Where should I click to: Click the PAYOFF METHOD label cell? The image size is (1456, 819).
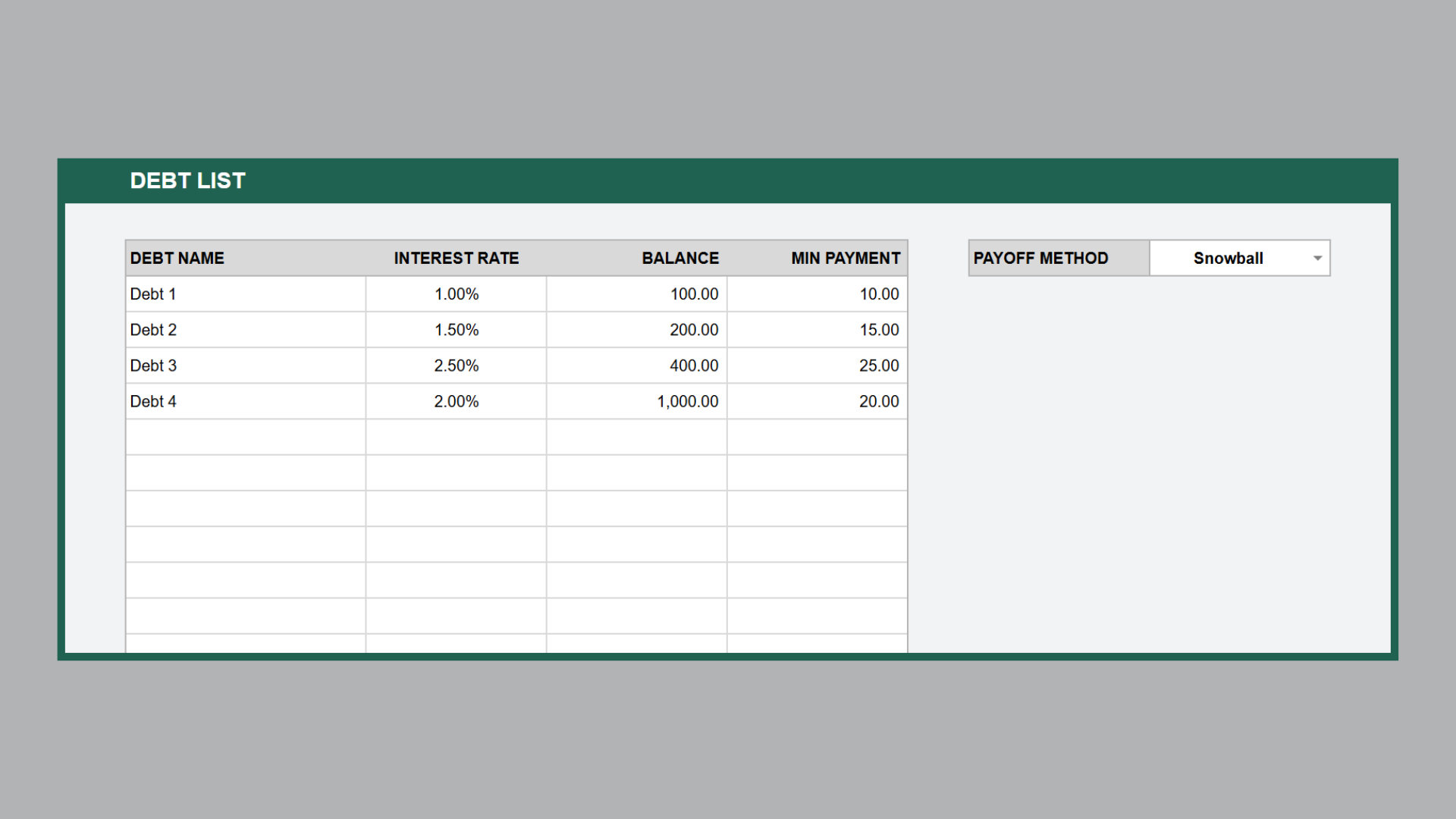(1059, 259)
